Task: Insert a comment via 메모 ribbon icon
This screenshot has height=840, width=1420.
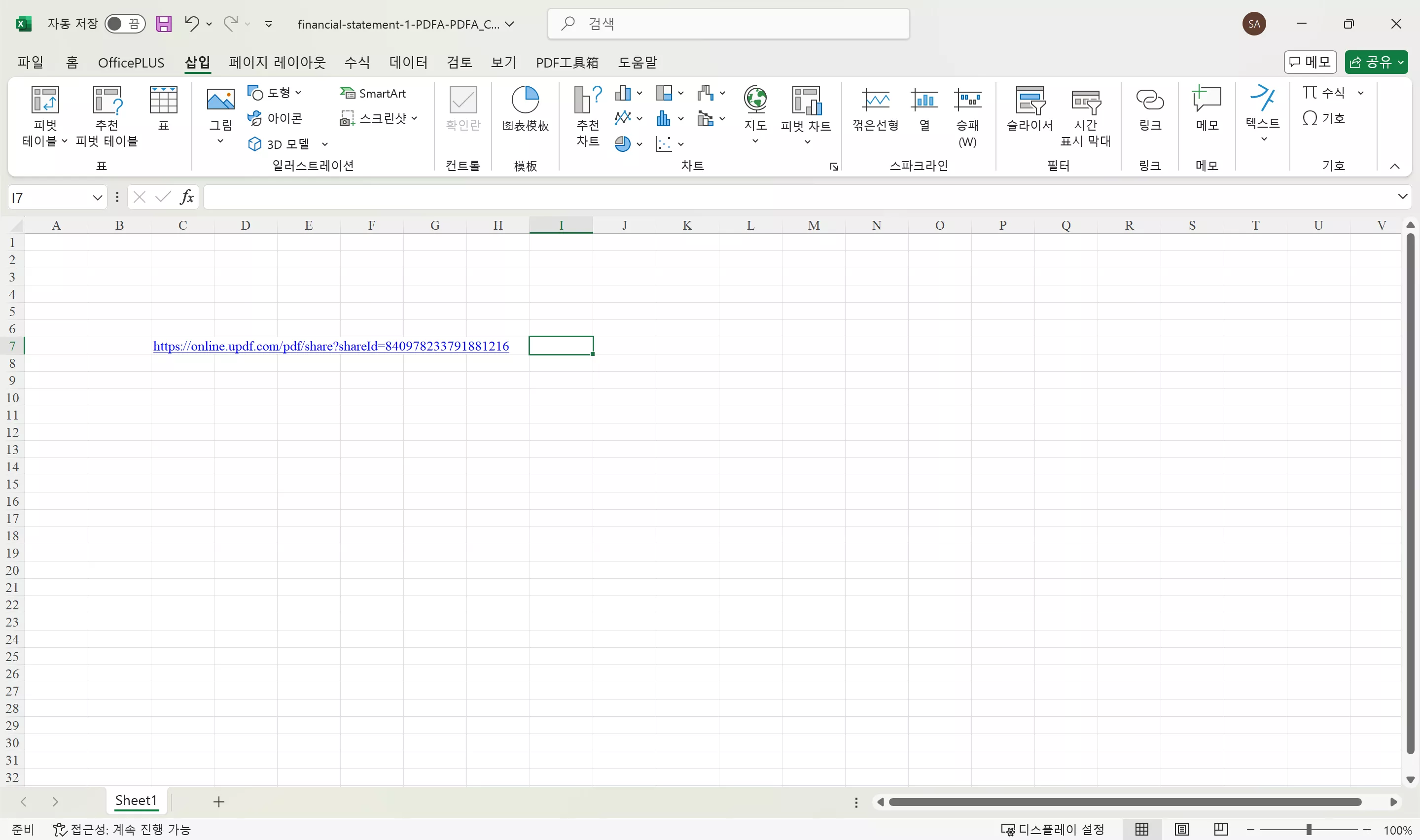Action: coord(1207,108)
